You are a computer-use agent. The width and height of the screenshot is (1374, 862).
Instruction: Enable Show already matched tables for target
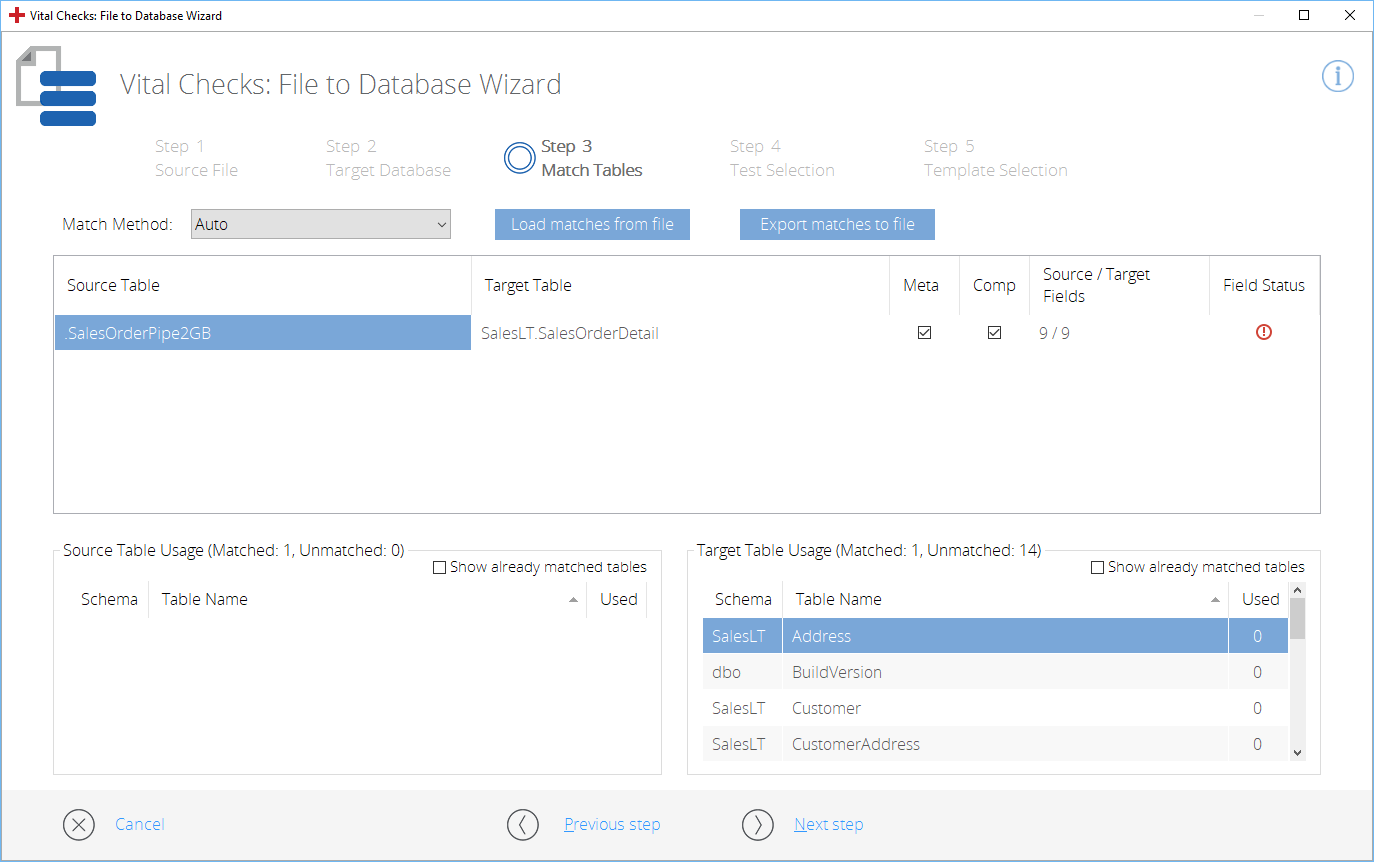click(1097, 568)
